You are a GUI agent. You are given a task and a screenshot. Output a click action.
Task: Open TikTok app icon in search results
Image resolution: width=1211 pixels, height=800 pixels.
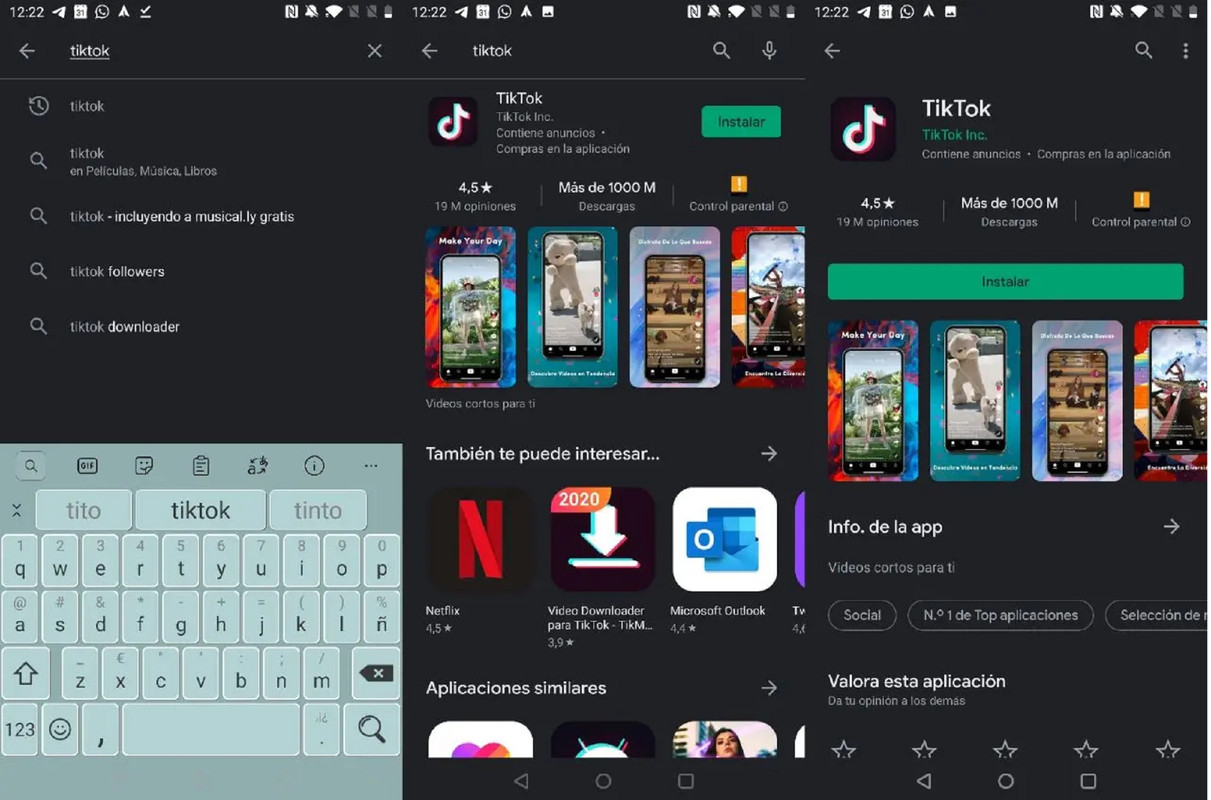tap(453, 122)
